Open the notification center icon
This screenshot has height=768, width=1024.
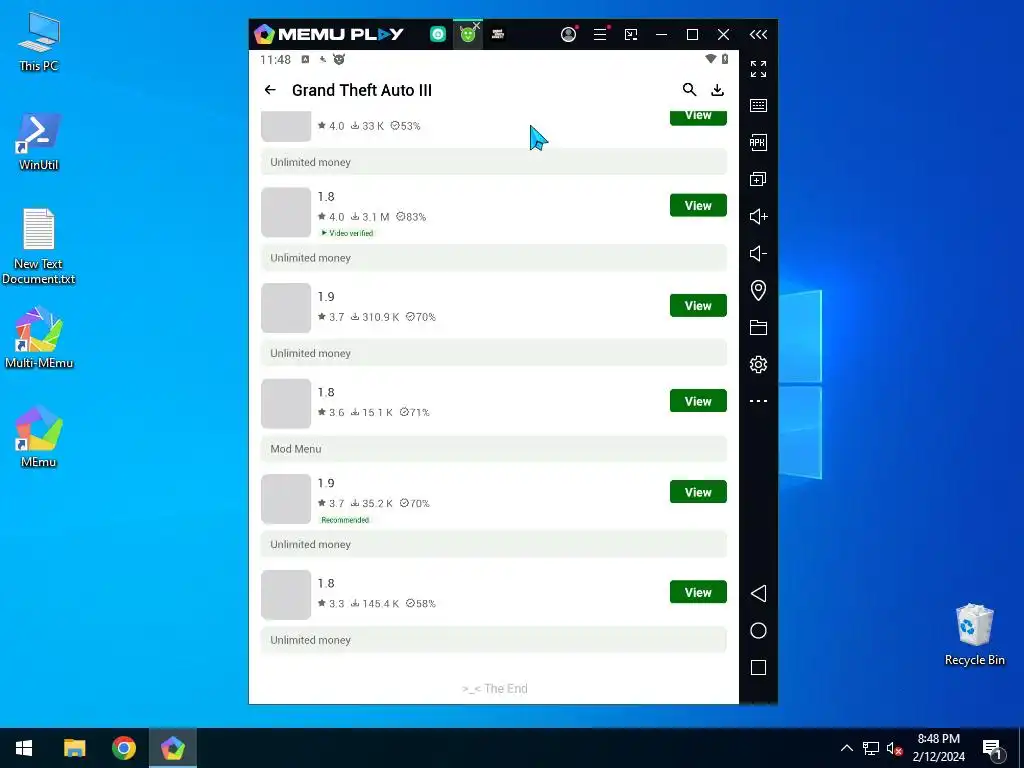992,749
